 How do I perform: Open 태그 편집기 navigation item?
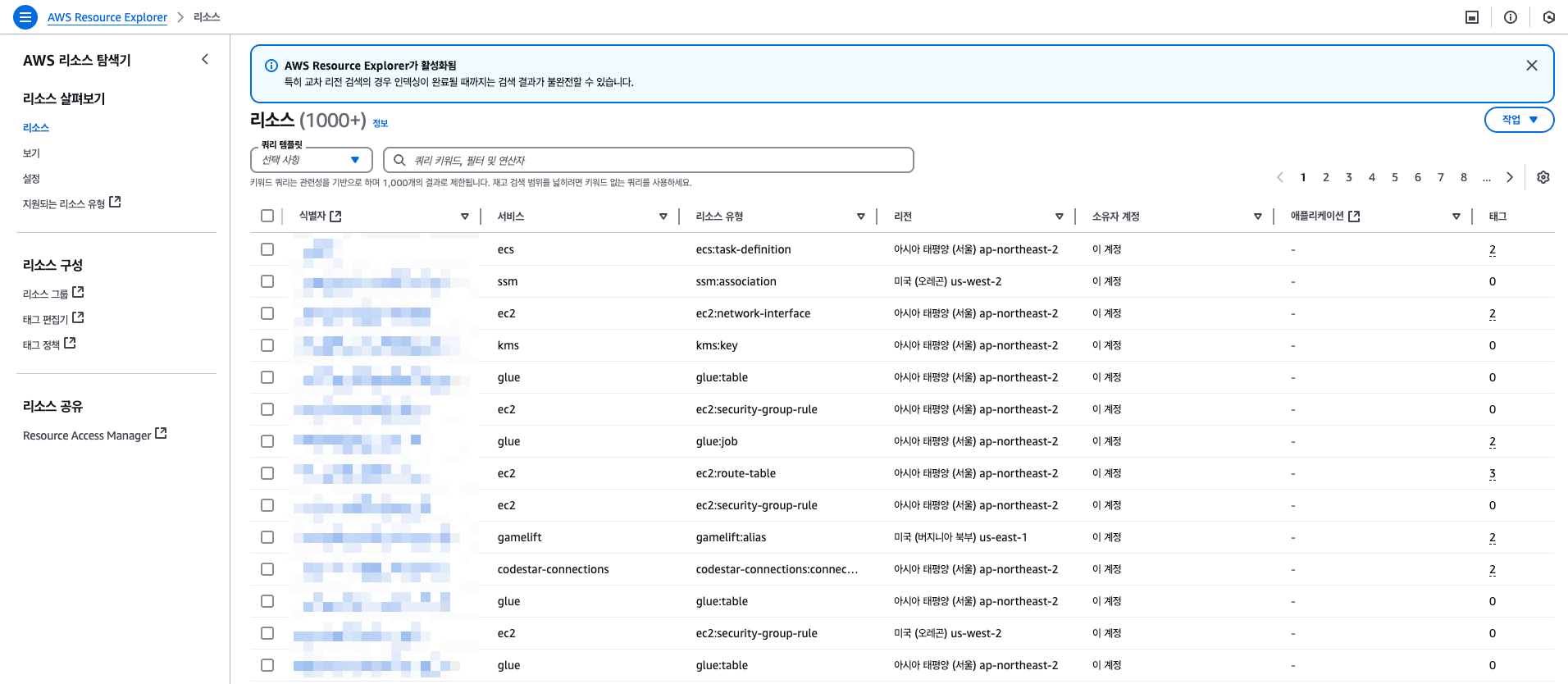coord(45,319)
